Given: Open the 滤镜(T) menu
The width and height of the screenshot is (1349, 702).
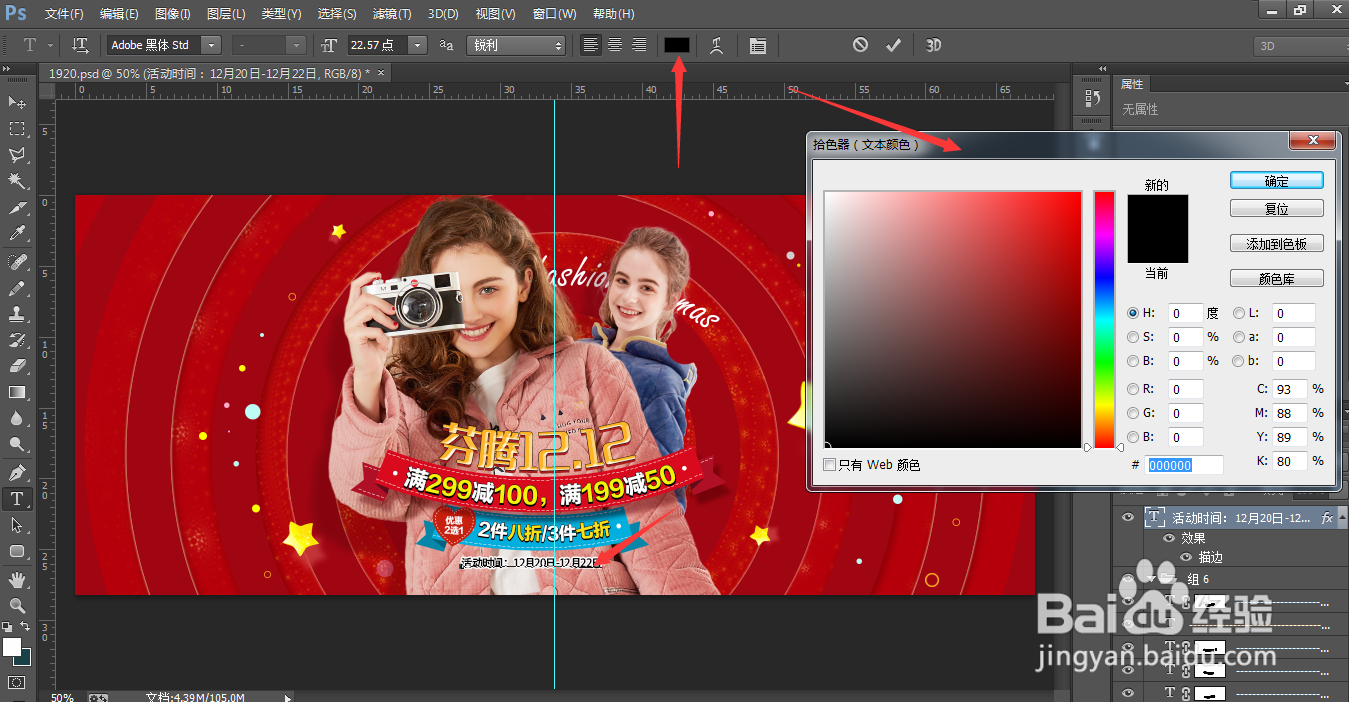Looking at the screenshot, I should click(x=391, y=14).
